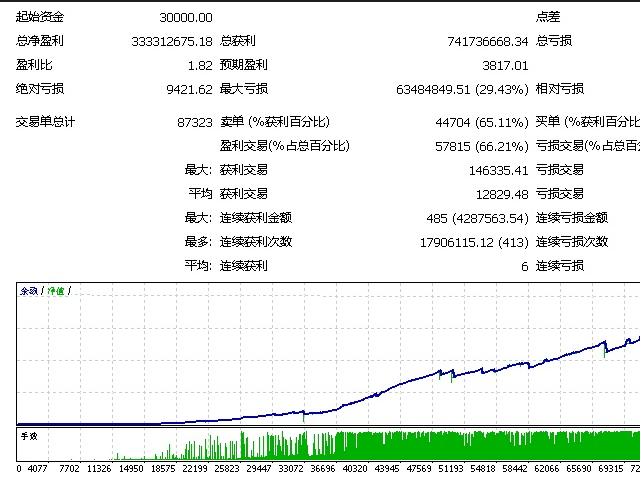Select profit trades value 57815 (66.21%)
Viewport: 640px width, 480px height.
(482, 147)
